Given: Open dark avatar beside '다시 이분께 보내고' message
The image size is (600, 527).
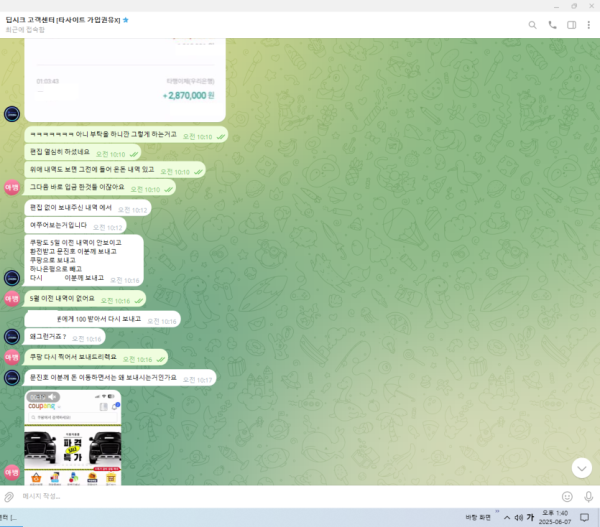Looking at the screenshot, I should click(x=12, y=278).
